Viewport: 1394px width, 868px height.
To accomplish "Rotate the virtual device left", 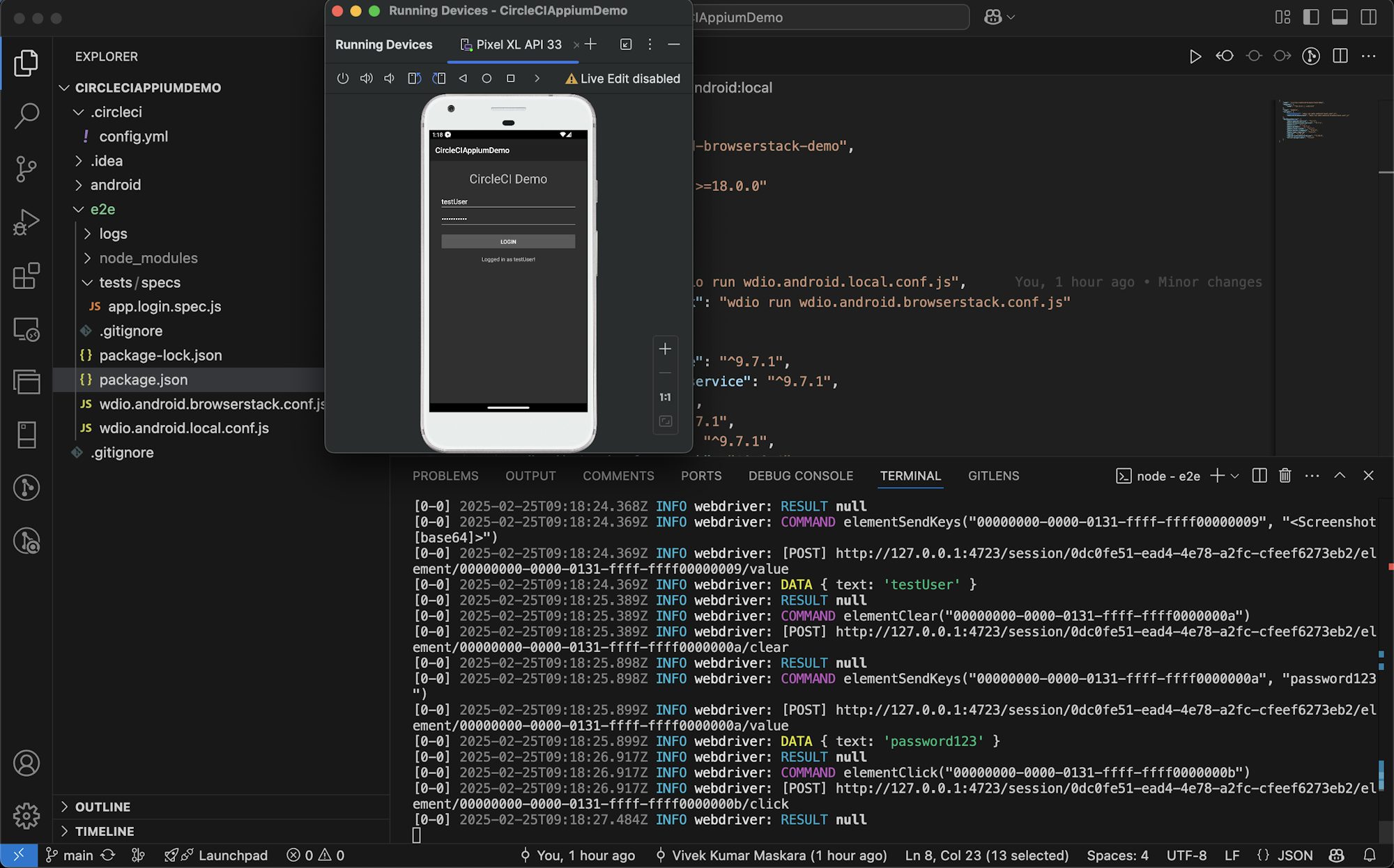I will (x=414, y=78).
